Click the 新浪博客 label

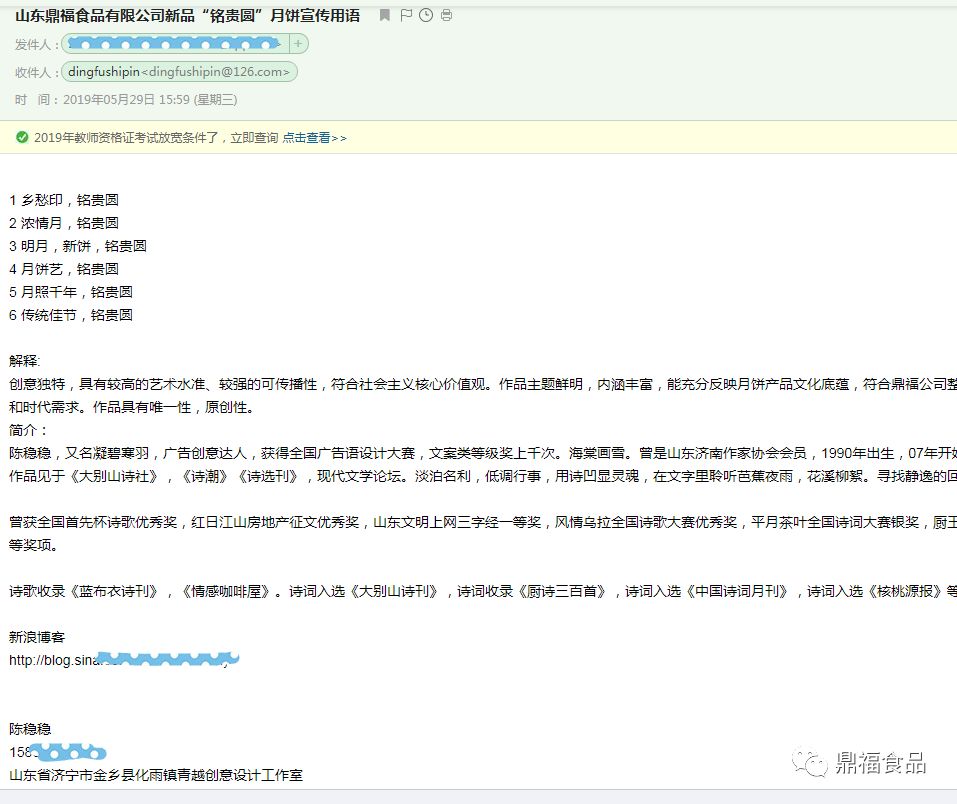(x=37, y=637)
